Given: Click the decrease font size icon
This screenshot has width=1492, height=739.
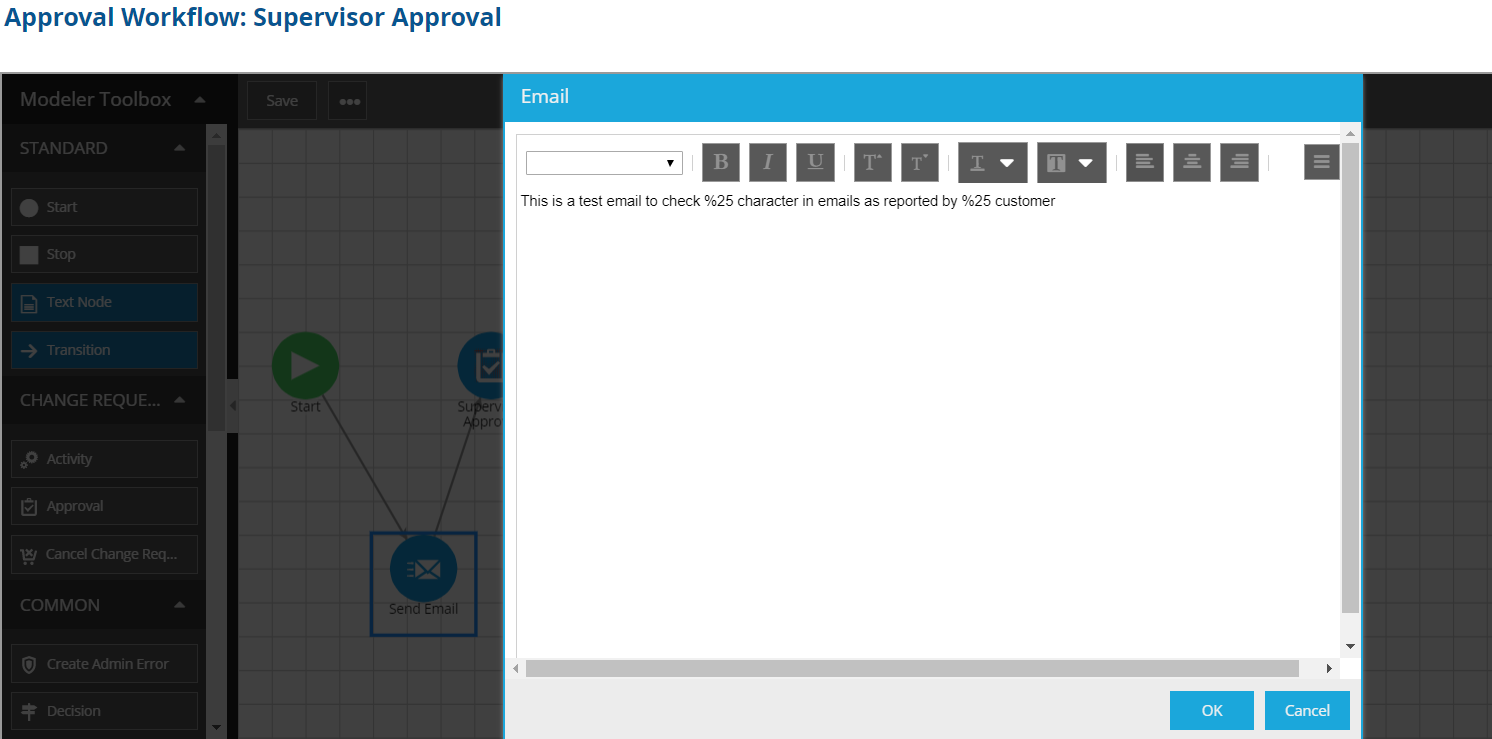Looking at the screenshot, I should tap(919, 163).
